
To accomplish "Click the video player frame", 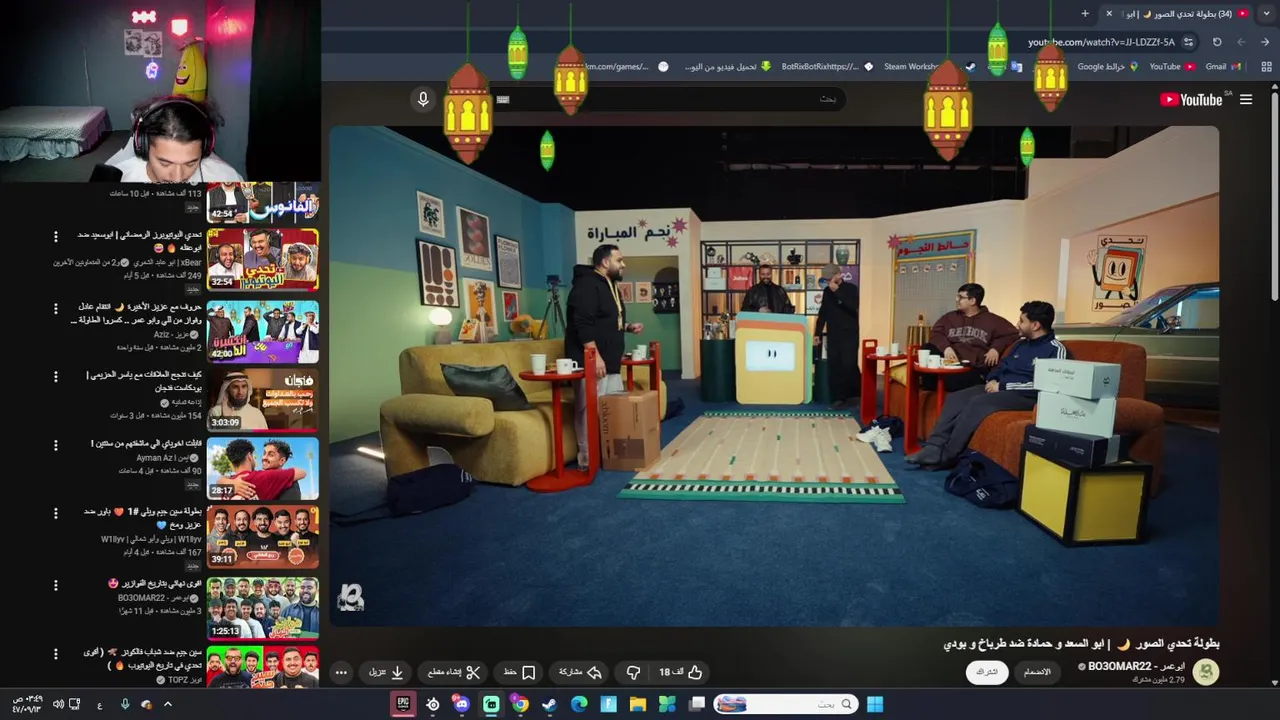I will (x=774, y=376).
